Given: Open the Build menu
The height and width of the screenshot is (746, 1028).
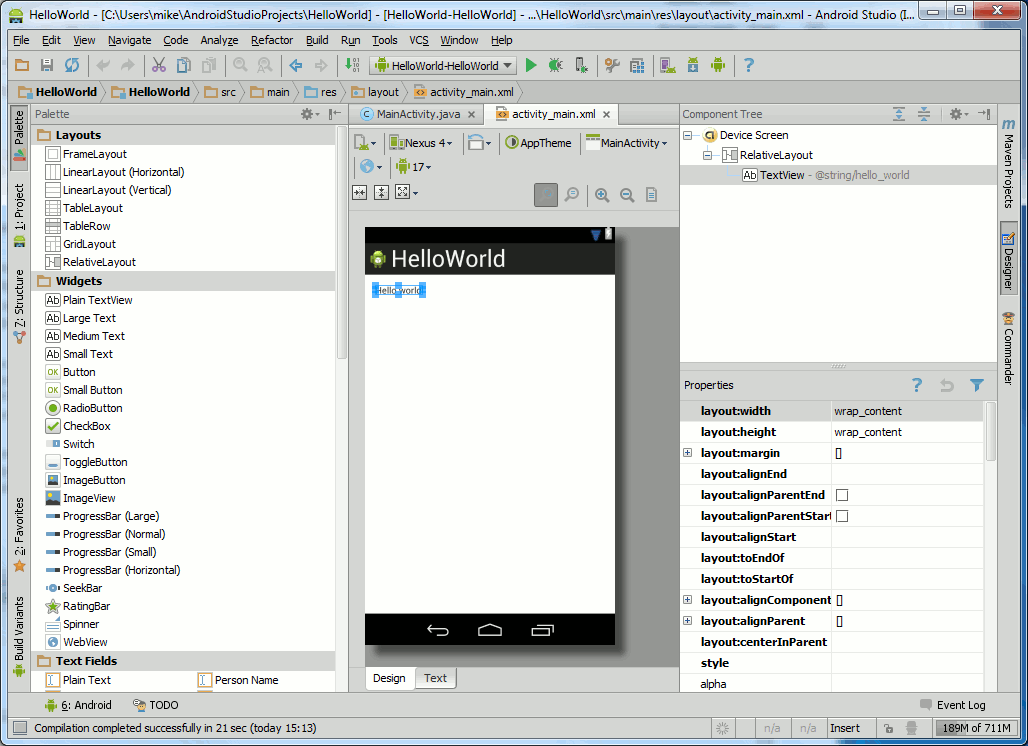Looking at the screenshot, I should pos(317,40).
